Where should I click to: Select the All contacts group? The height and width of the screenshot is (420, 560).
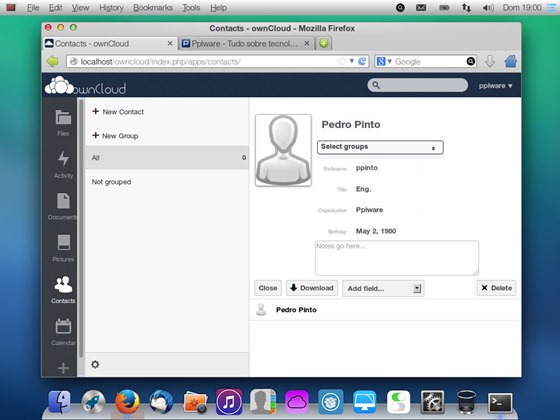point(167,158)
